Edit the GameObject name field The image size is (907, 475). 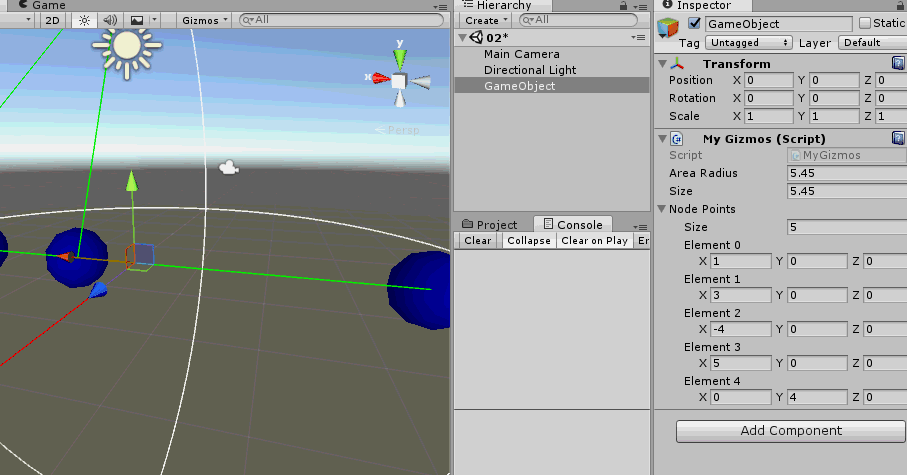point(779,24)
